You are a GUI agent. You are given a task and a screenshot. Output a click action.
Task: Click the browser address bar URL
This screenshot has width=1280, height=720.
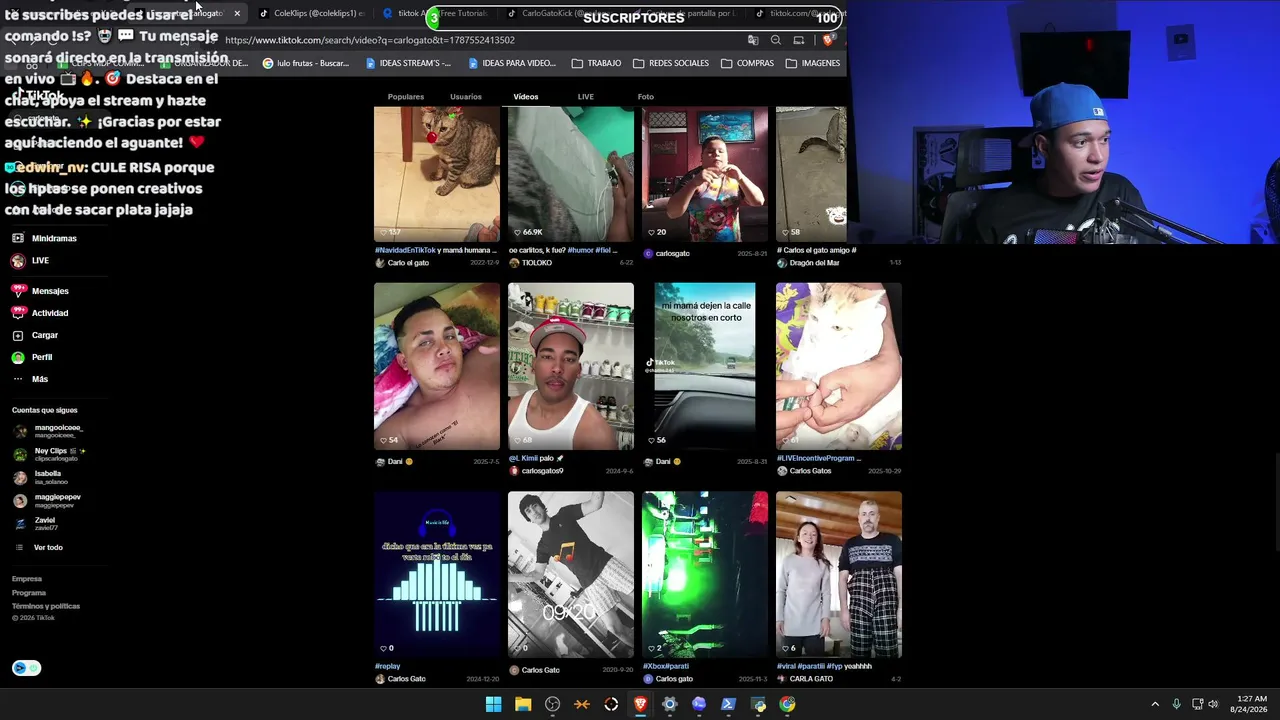(370, 40)
